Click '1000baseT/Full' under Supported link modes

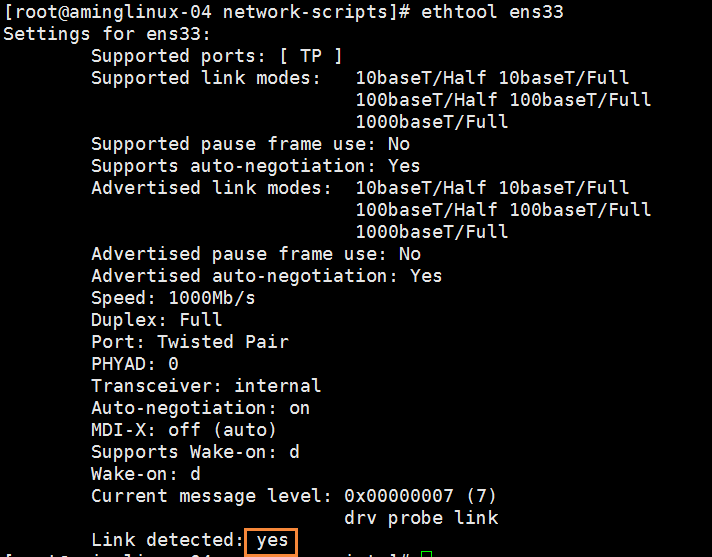pyautogui.click(x=432, y=122)
